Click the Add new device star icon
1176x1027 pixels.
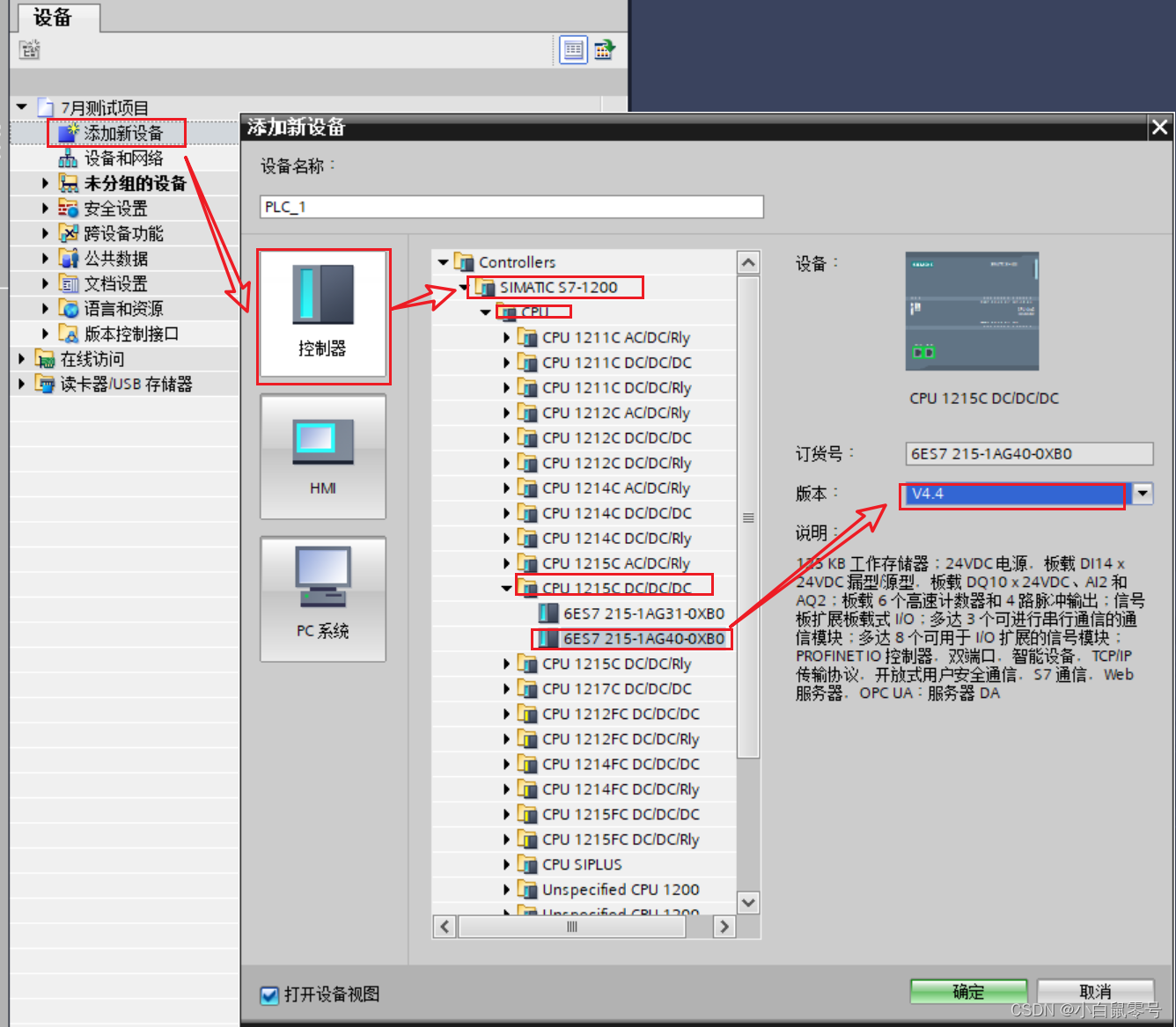(69, 133)
